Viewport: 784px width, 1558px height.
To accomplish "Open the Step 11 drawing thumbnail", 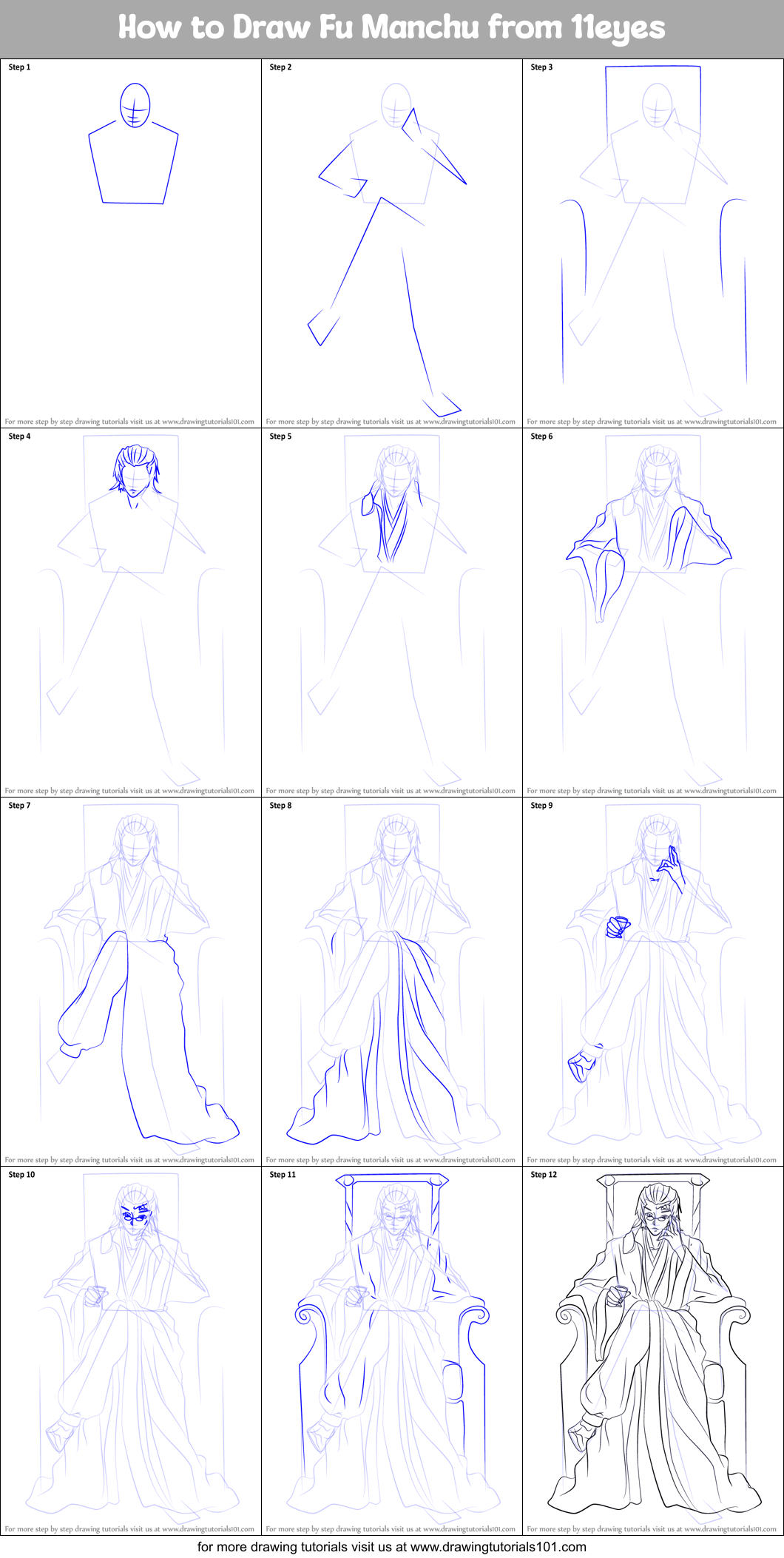I will click(392, 1351).
